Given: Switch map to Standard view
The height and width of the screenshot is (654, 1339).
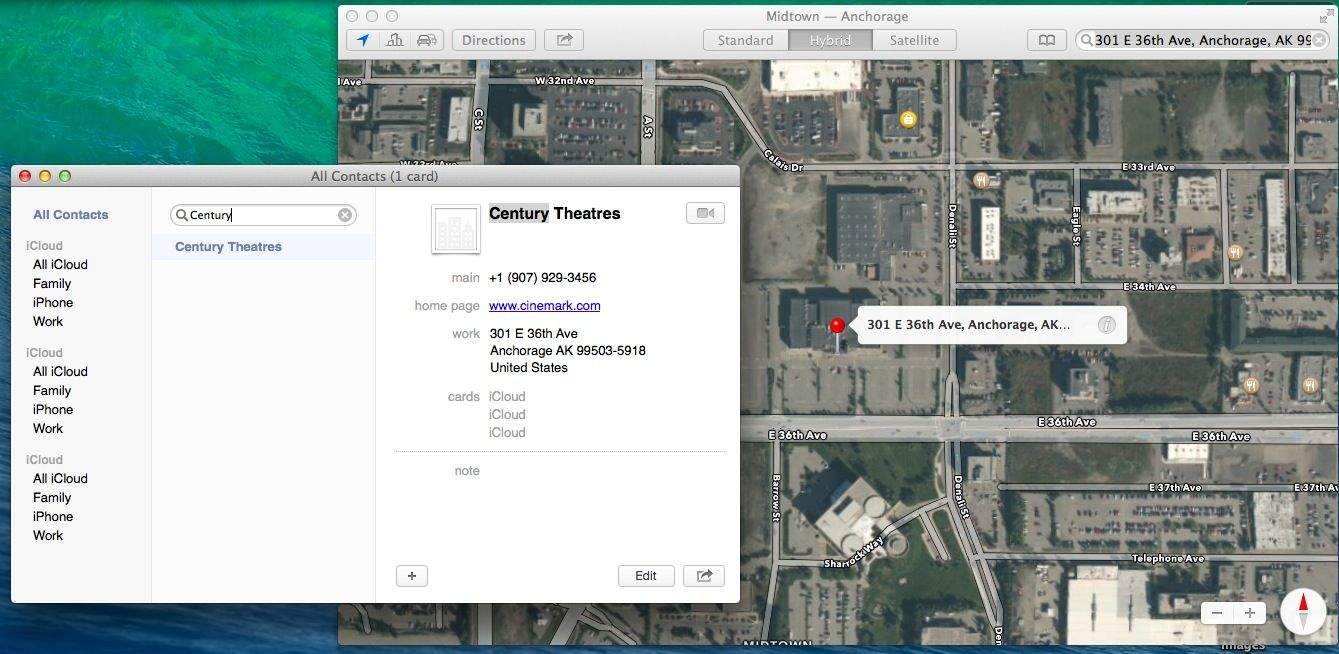Looking at the screenshot, I should tap(745, 40).
